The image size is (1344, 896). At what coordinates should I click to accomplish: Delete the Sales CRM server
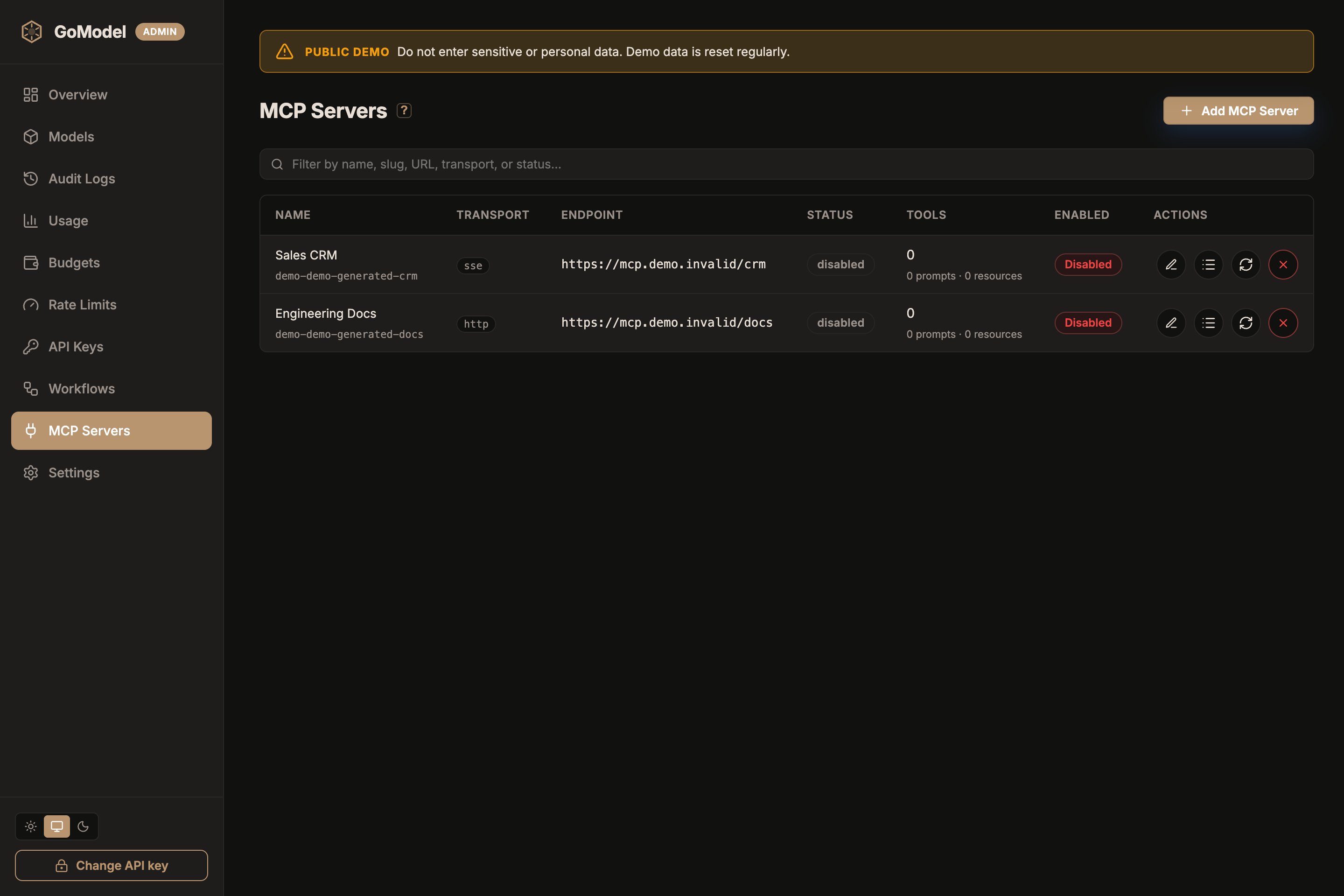(x=1283, y=265)
